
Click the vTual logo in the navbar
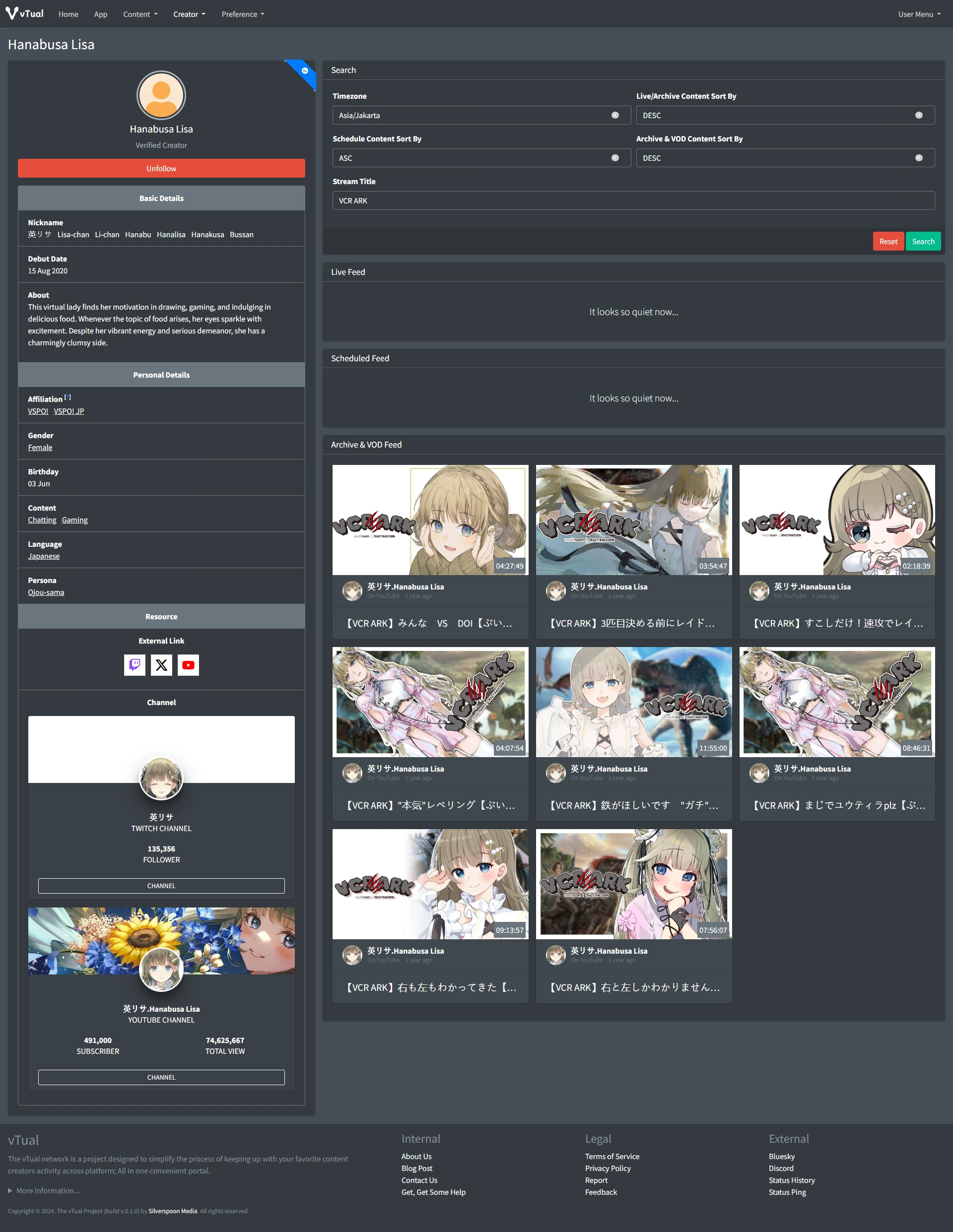click(x=25, y=13)
